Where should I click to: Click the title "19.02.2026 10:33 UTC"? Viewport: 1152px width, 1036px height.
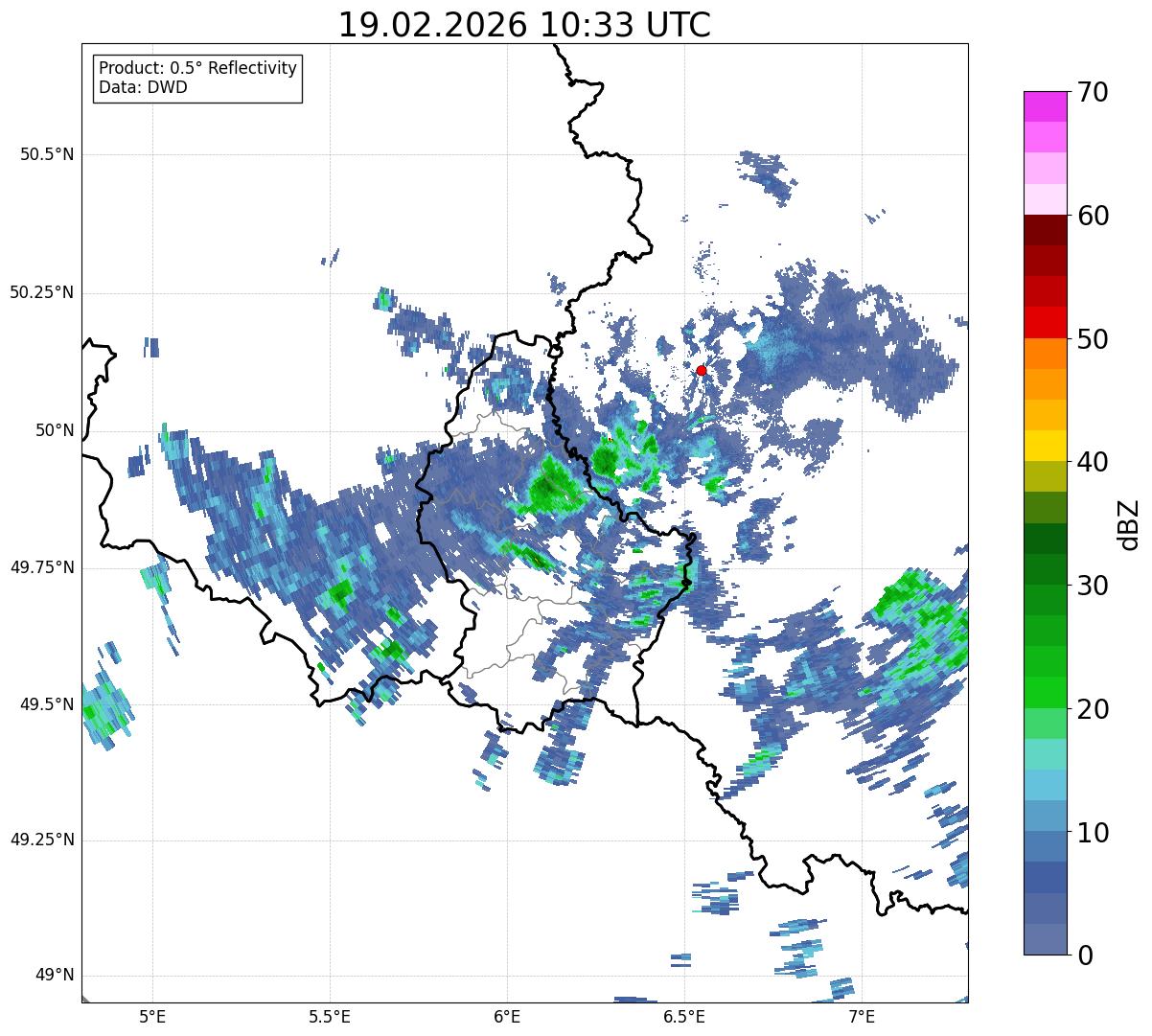pyautogui.click(x=524, y=25)
